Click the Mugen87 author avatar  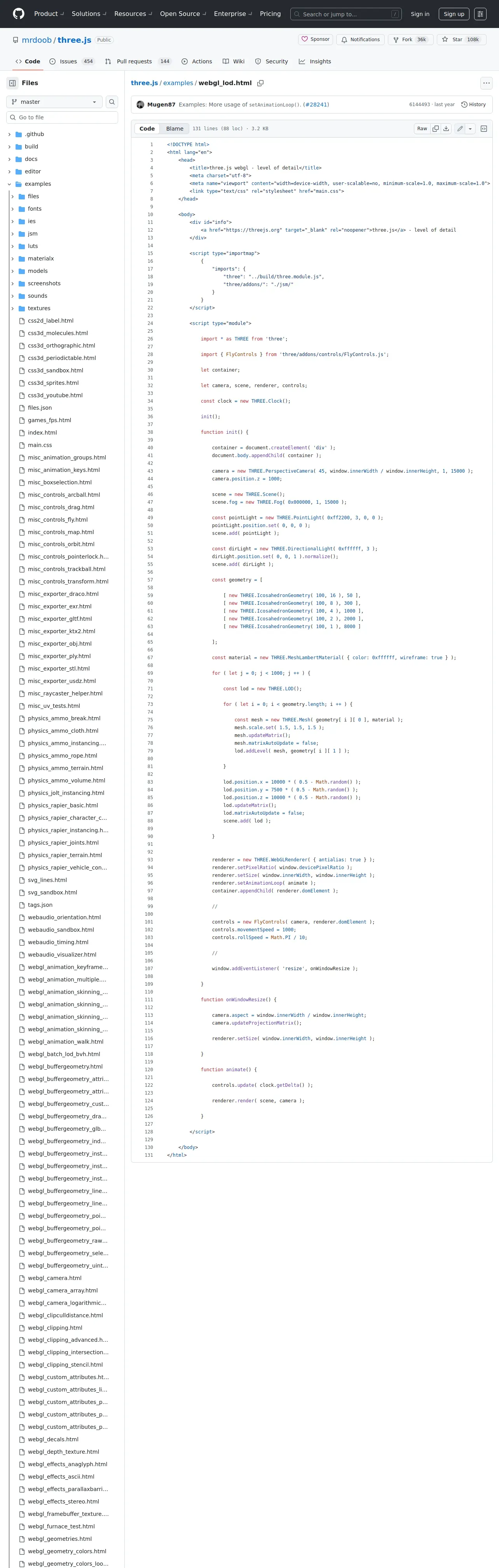tap(141, 105)
